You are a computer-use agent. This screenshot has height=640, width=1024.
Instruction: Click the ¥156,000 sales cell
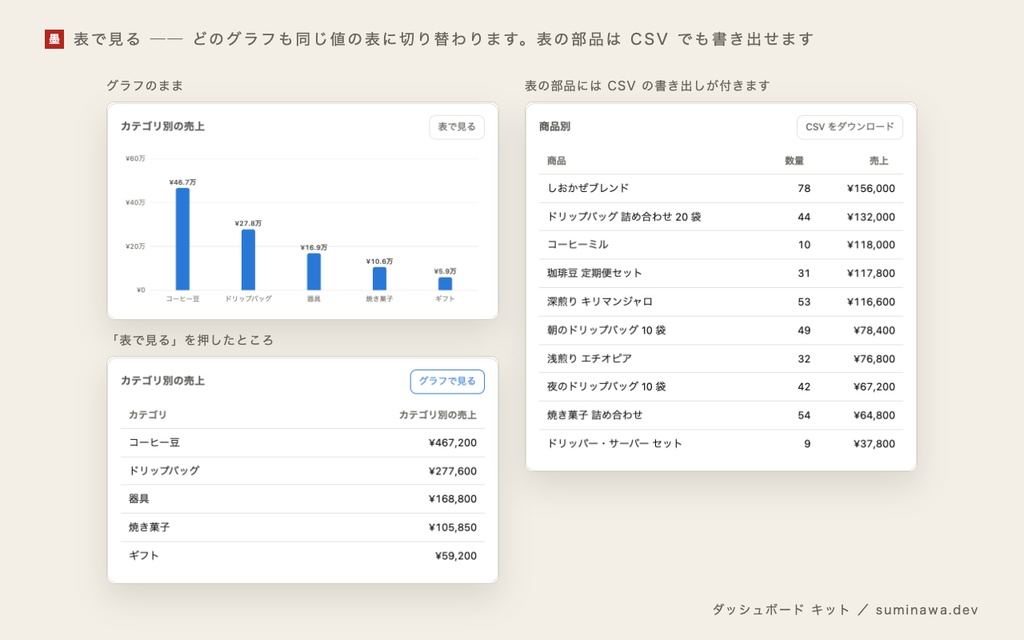(871, 188)
